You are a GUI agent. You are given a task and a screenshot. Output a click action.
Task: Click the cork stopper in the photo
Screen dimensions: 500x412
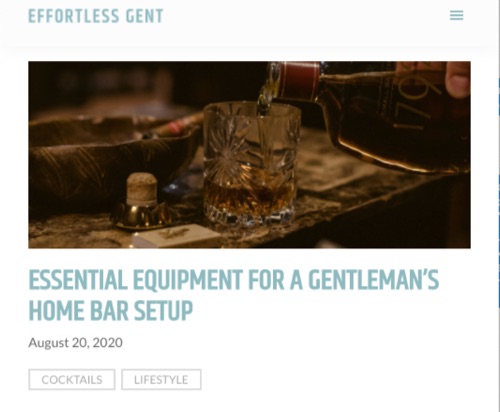click(x=142, y=189)
